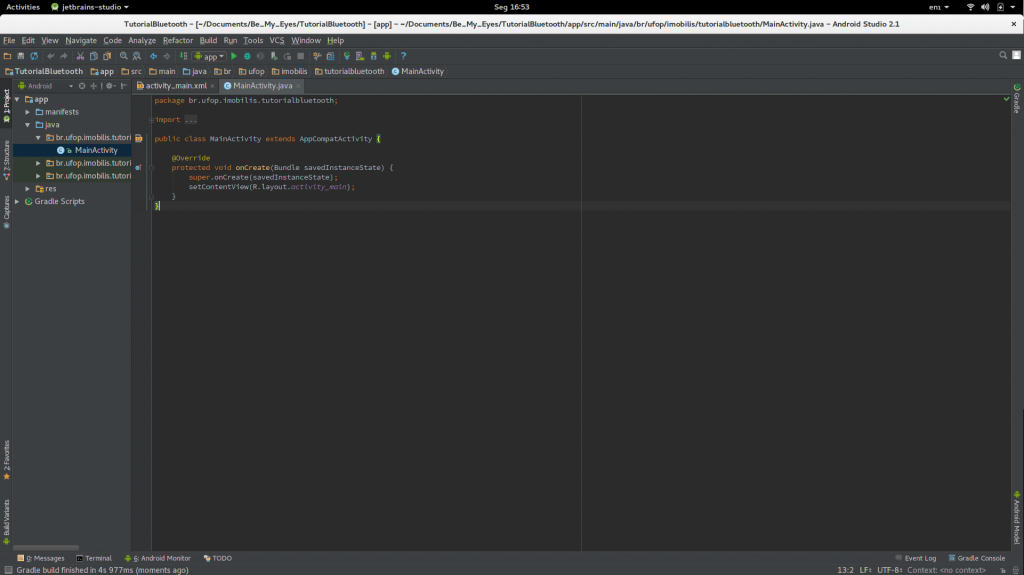
Task: Click Scroll from Source icon in Project panel
Action: [x=82, y=86]
